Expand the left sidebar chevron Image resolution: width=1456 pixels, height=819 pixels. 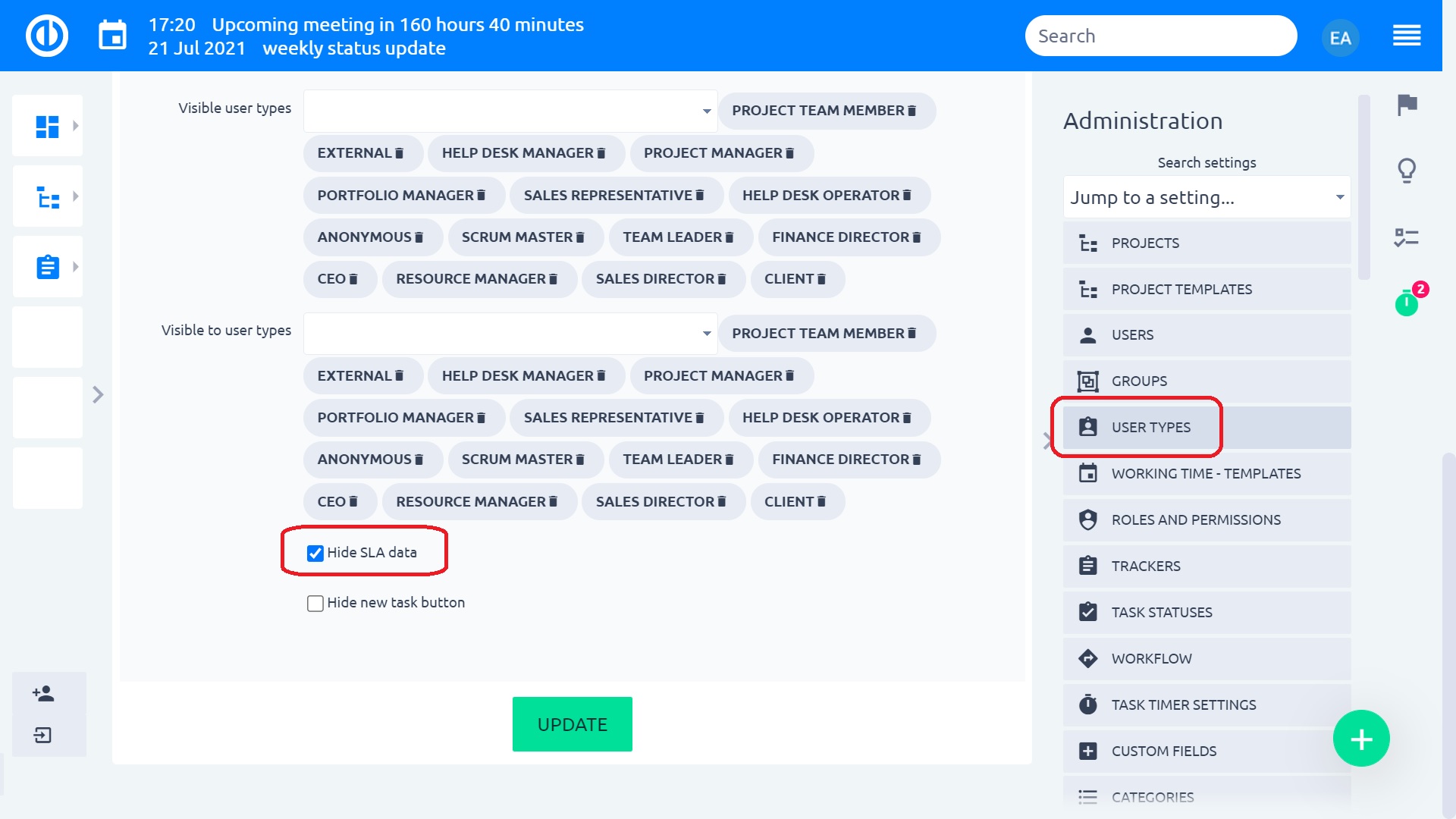(98, 394)
